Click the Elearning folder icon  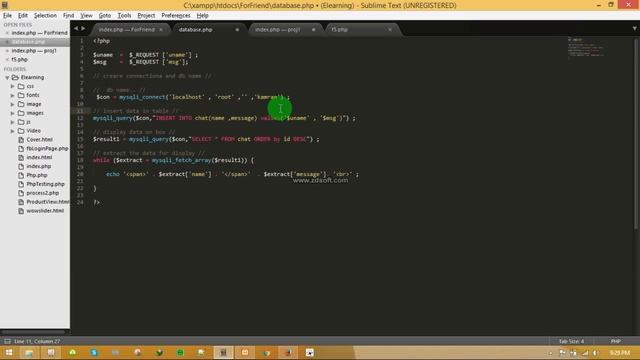tap(15, 77)
